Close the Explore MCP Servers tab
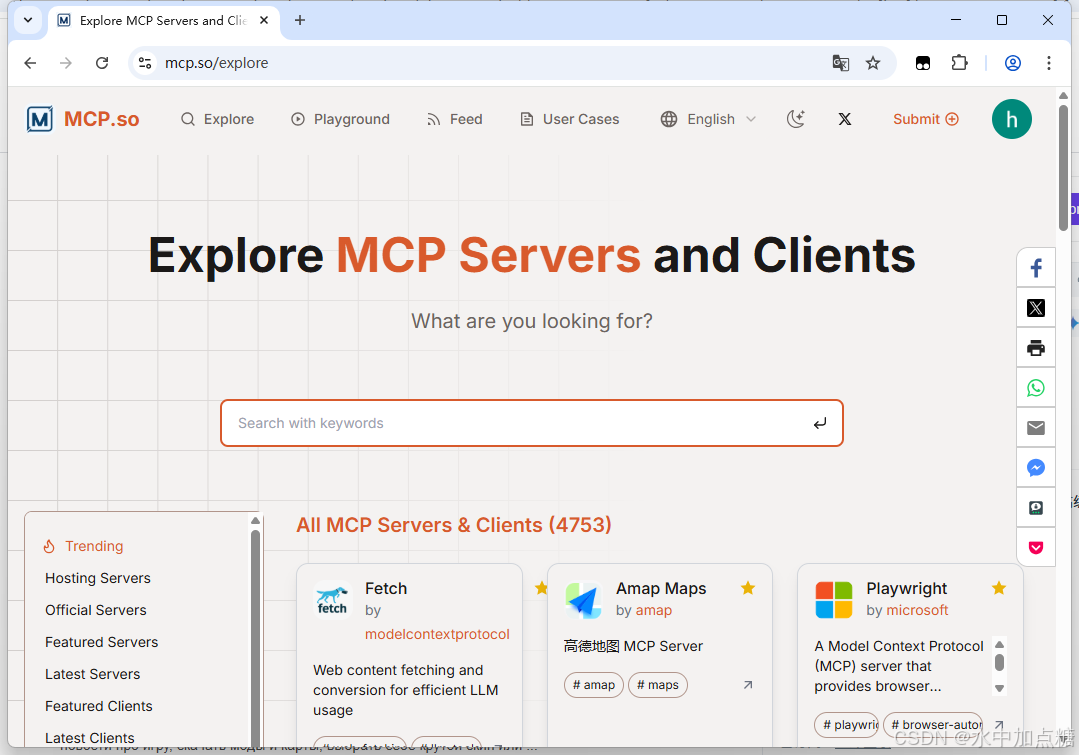1079x755 pixels. (x=264, y=20)
